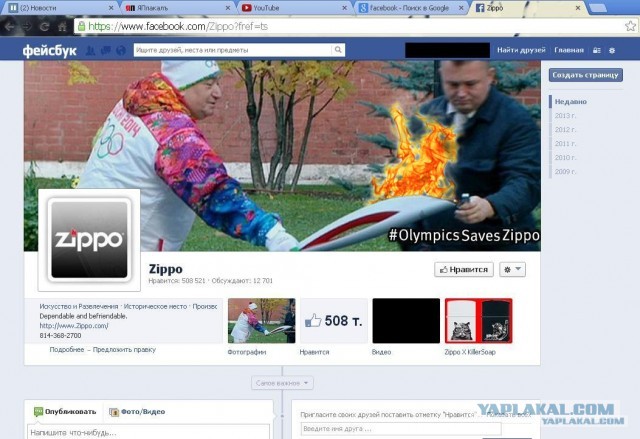Open the Фотографии thumbnail
Image resolution: width=640 pixels, height=439 pixels.
261,321
